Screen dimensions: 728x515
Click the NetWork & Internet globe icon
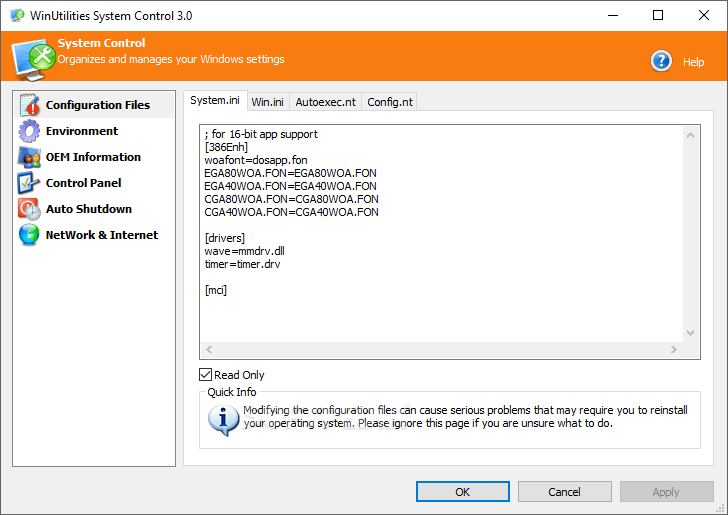[29, 235]
